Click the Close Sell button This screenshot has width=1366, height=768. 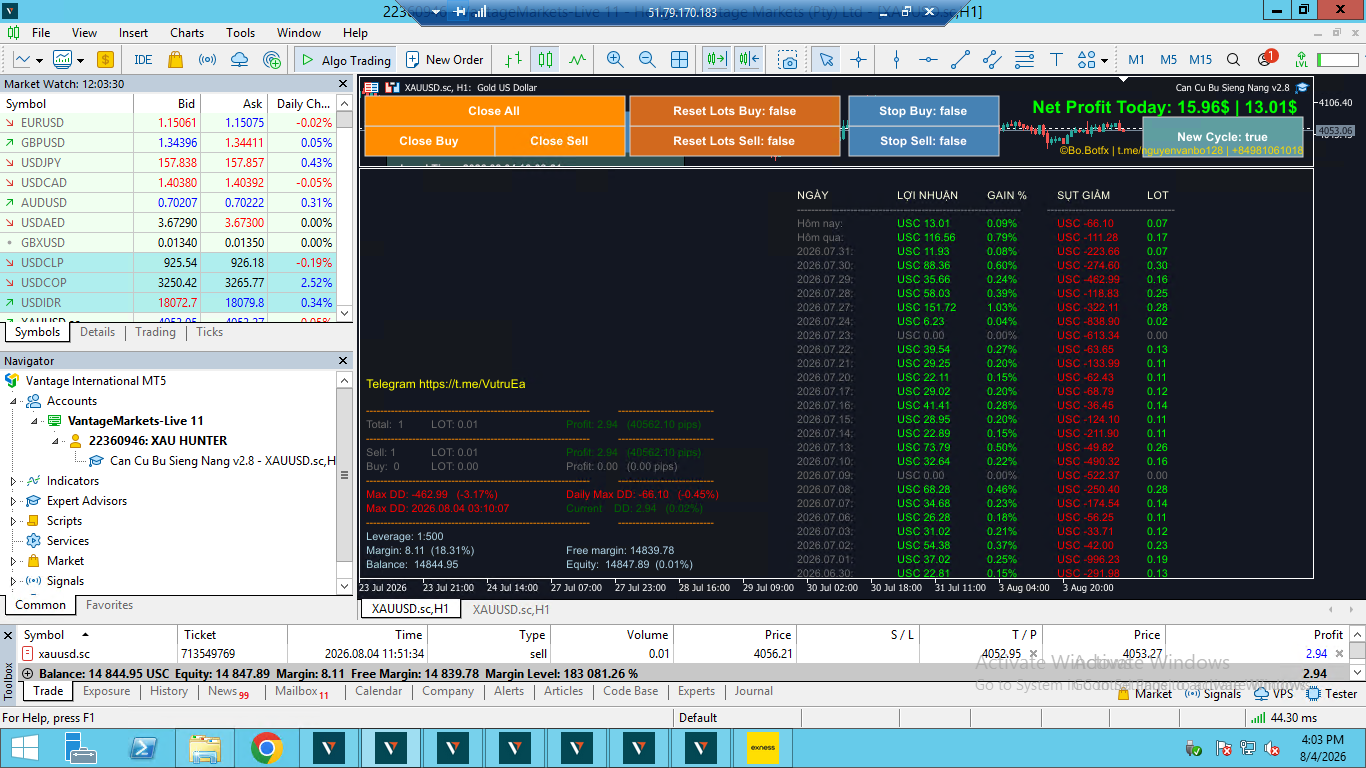(560, 141)
